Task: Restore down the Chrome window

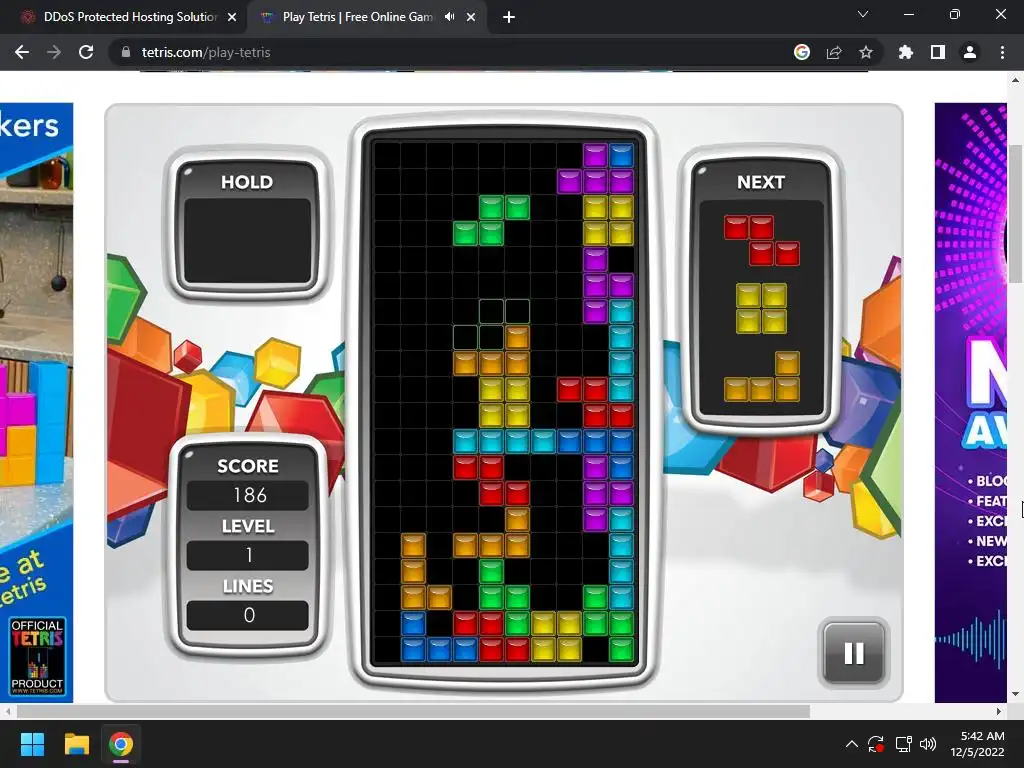Action: click(x=955, y=14)
